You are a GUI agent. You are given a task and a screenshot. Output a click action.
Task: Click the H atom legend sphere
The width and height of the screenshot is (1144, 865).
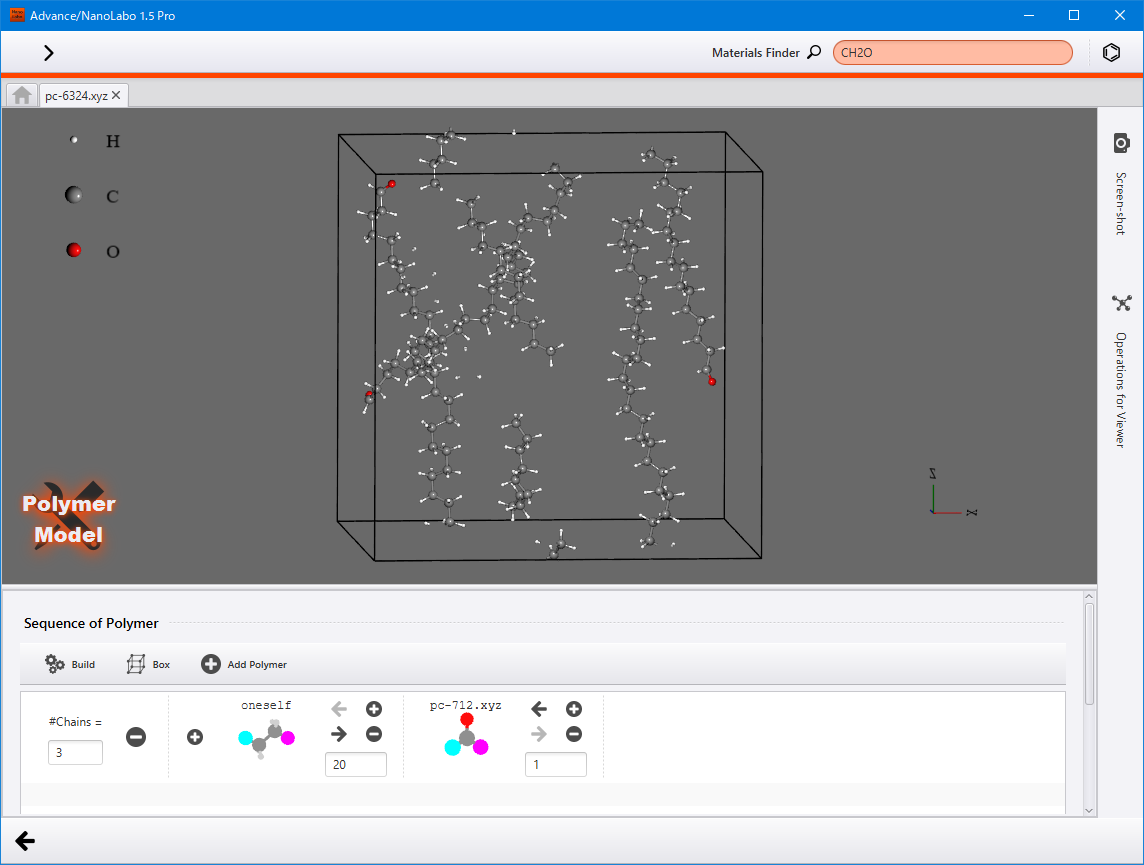[74, 139]
